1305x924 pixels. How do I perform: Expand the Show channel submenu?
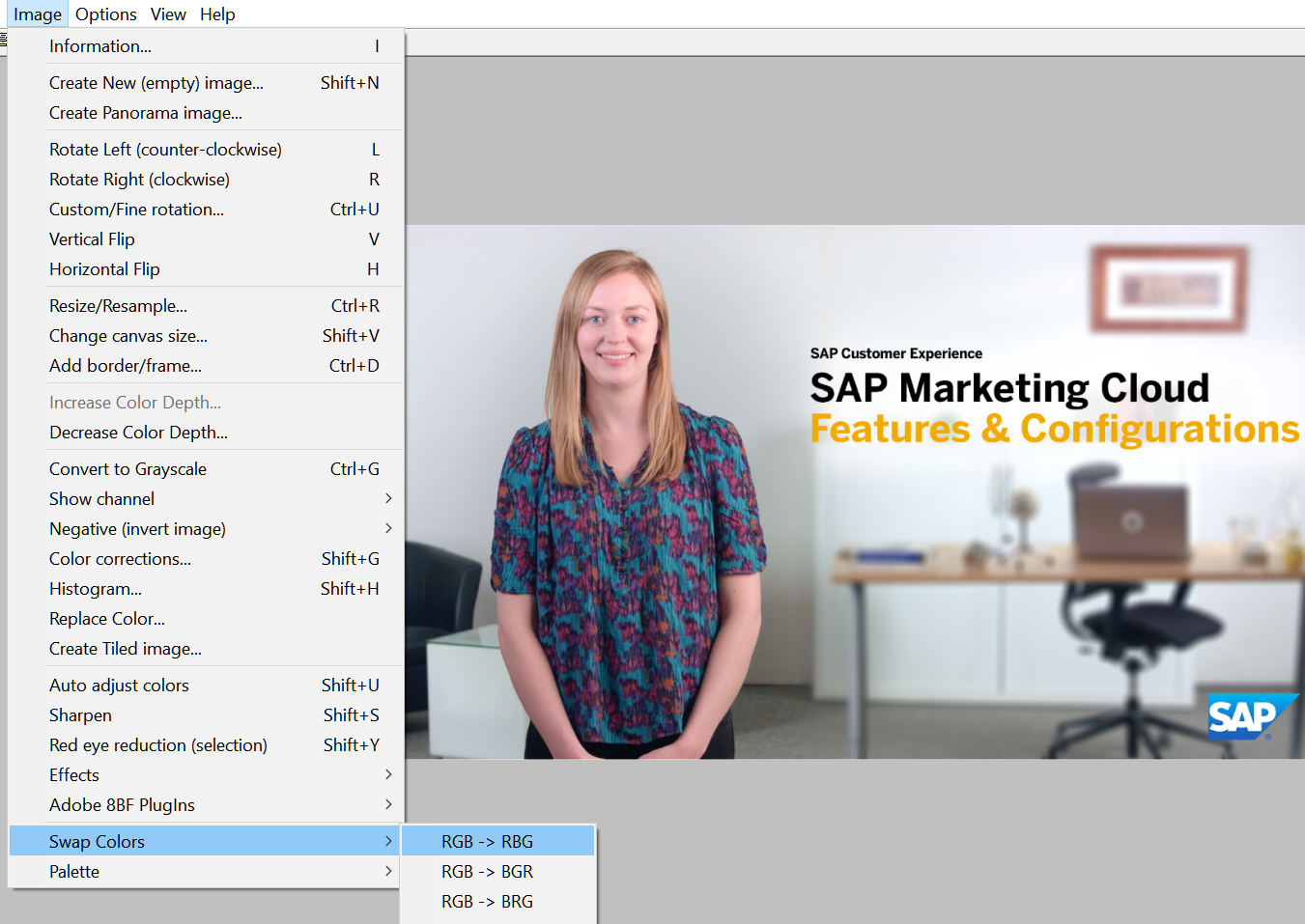coord(205,499)
